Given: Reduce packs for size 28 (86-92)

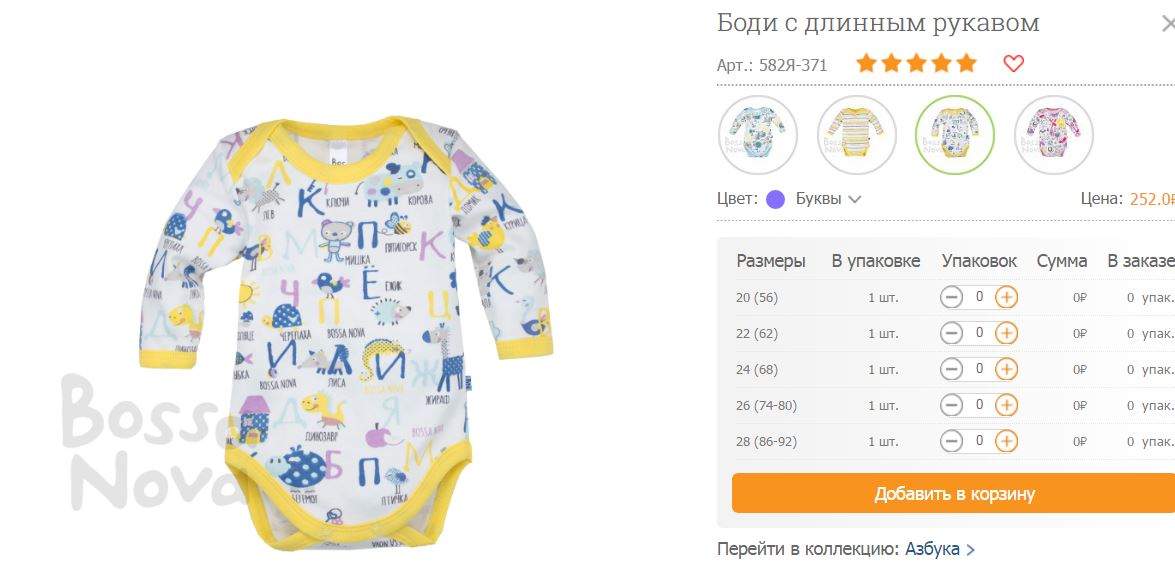Looking at the screenshot, I should [x=951, y=441].
